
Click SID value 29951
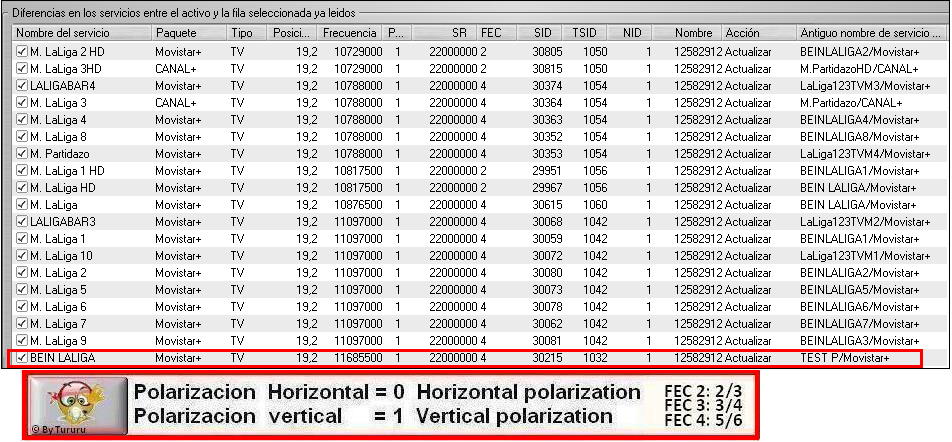(x=548, y=171)
